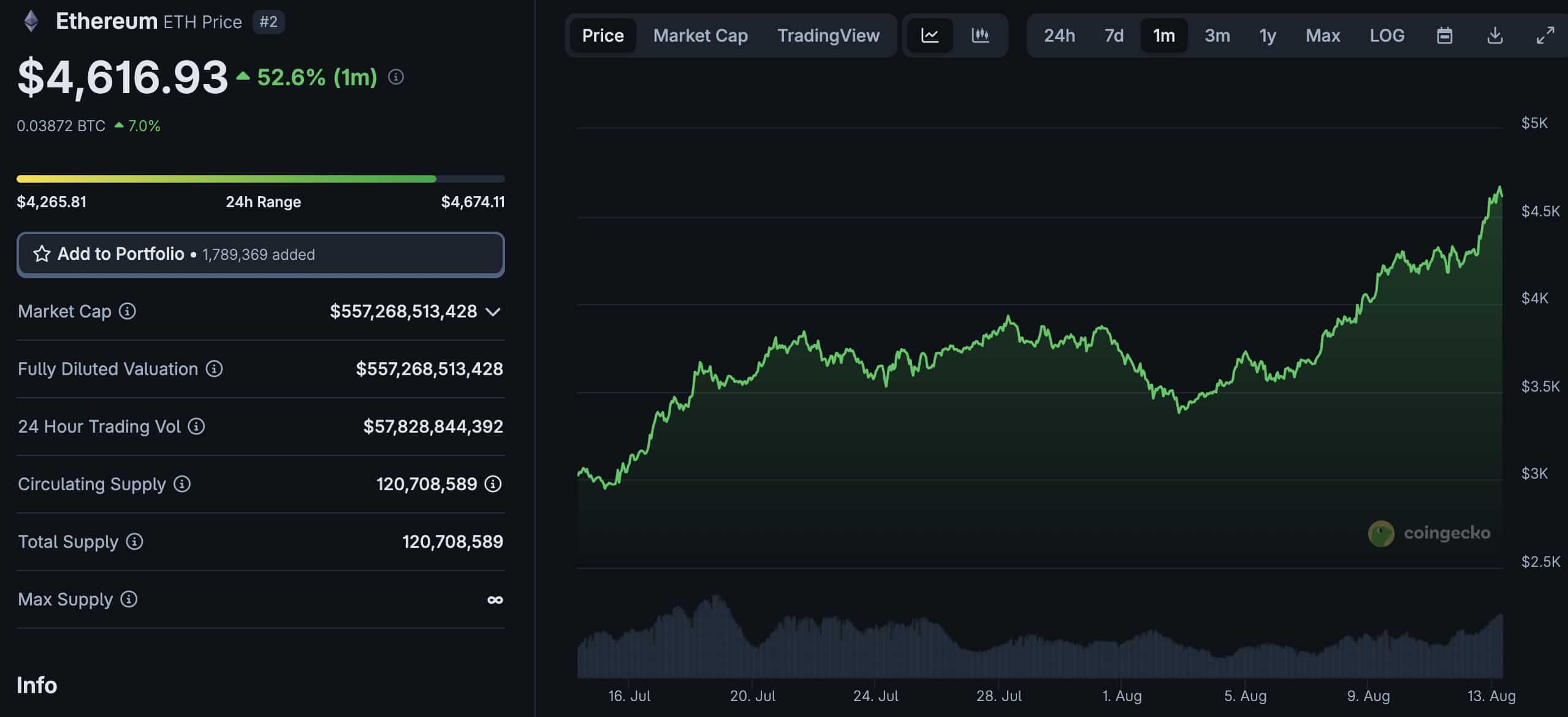Add Ethereum to Portfolio
Viewport: 1568px width, 717px height.
click(261, 254)
